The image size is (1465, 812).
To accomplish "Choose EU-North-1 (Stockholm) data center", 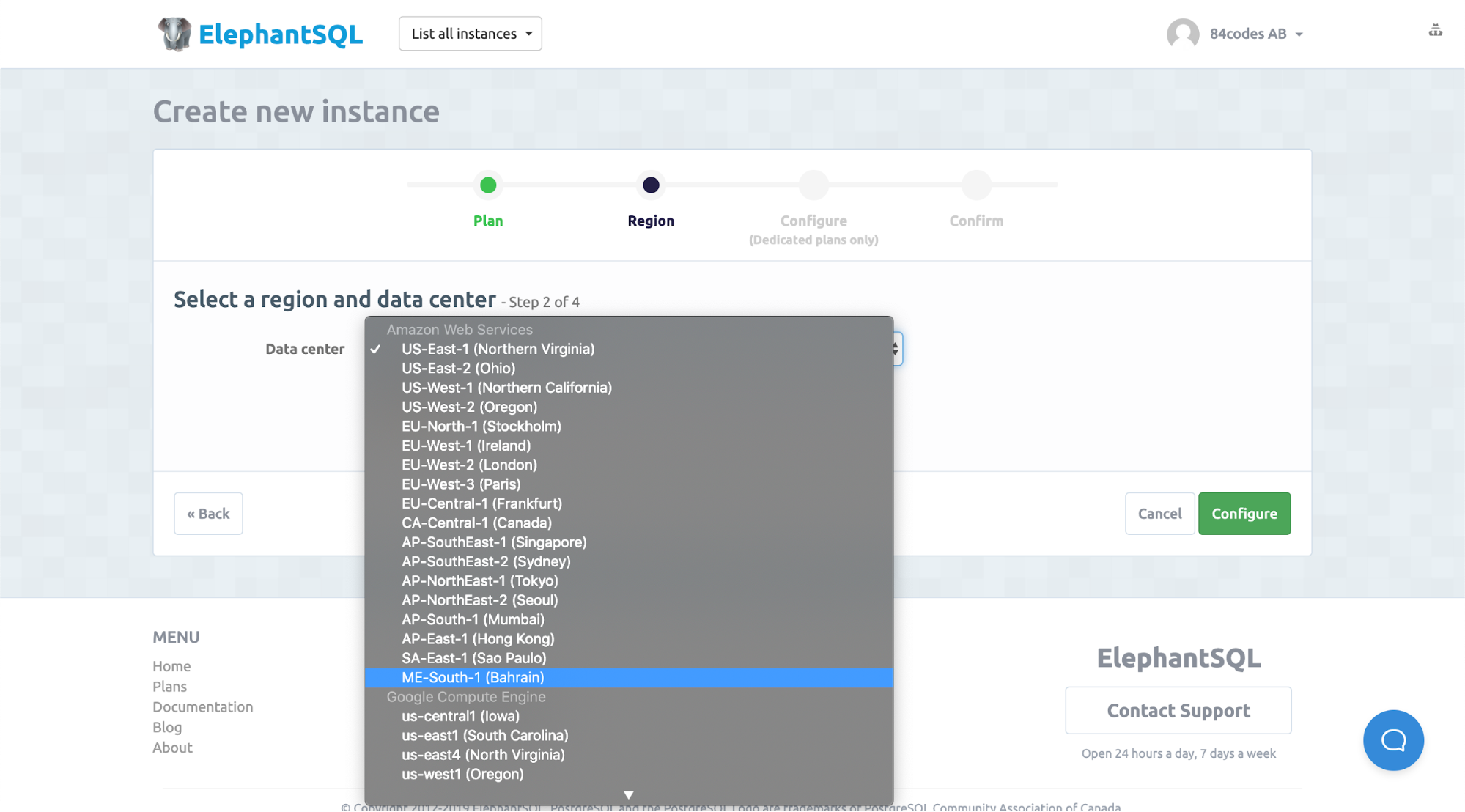I will point(481,427).
